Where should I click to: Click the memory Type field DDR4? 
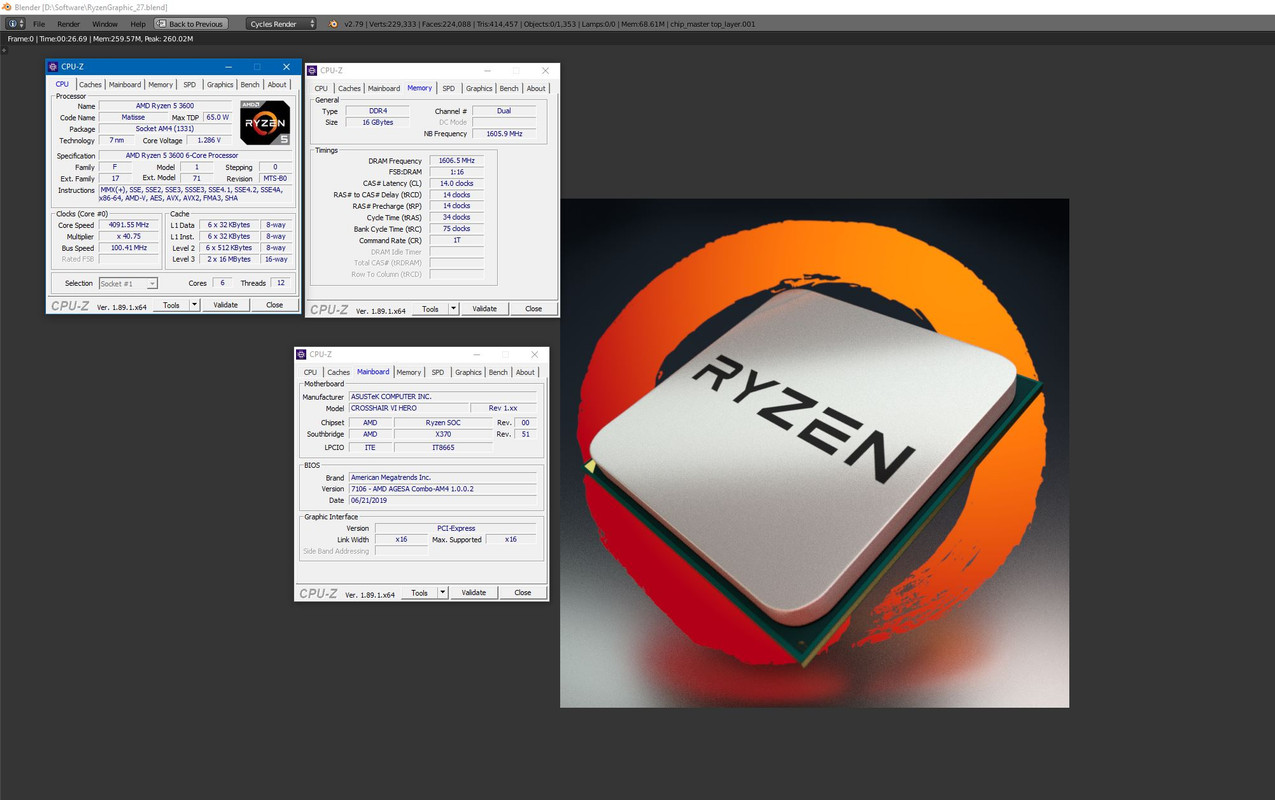click(x=377, y=111)
